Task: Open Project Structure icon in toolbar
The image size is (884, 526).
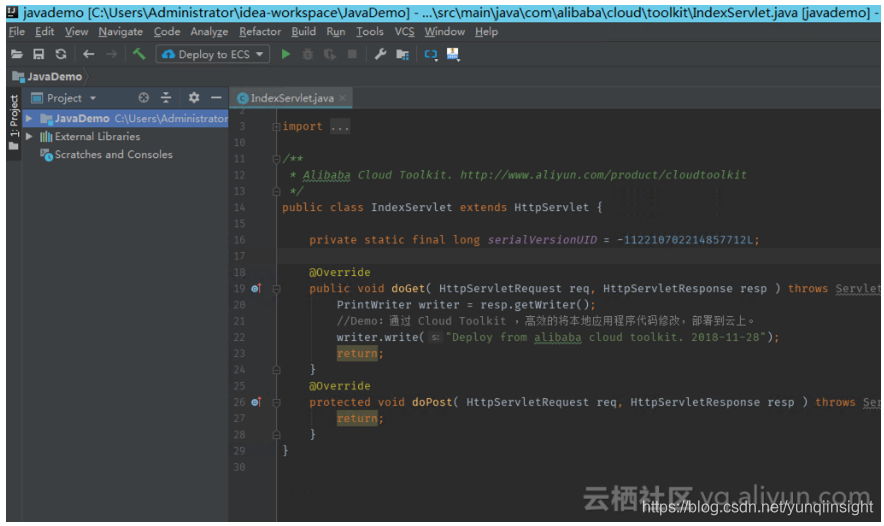Action: click(403, 54)
